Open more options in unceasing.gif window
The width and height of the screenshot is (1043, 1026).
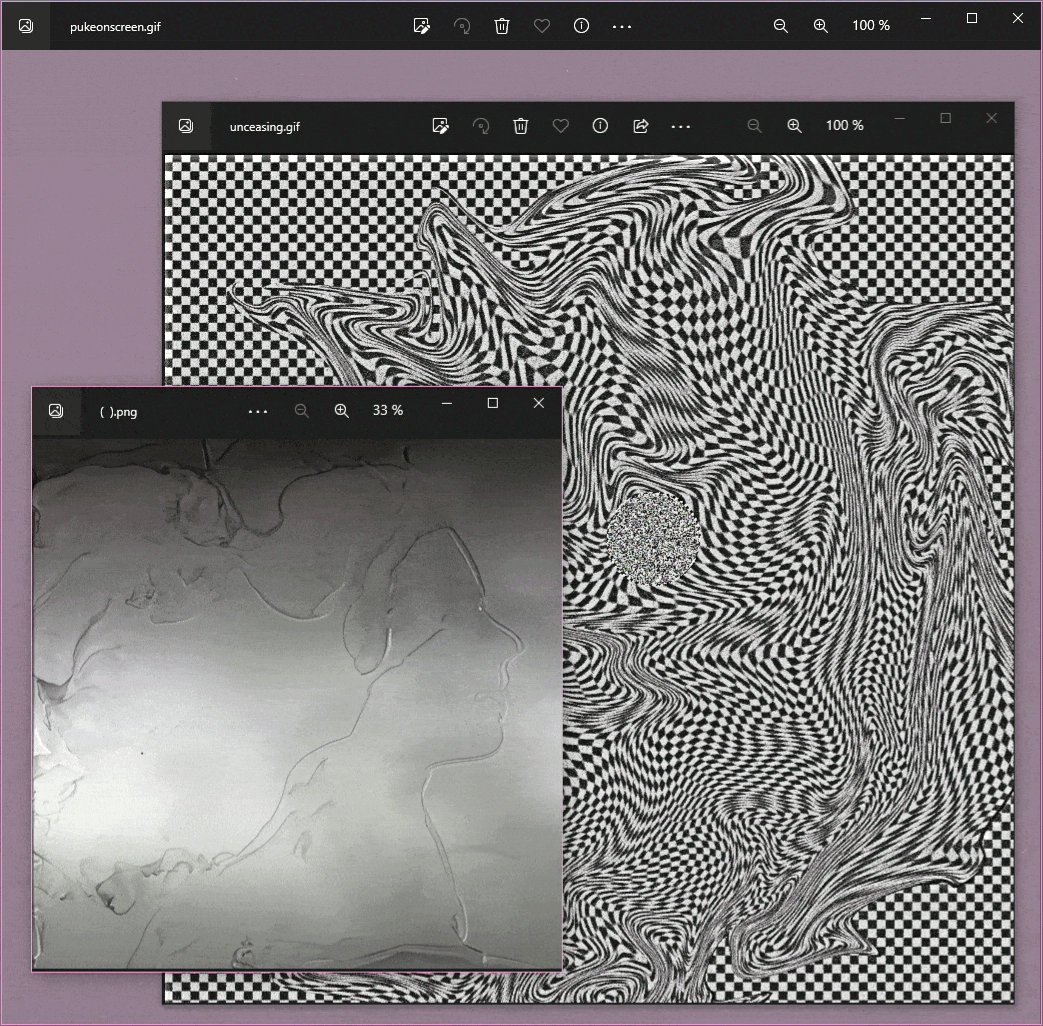click(x=680, y=126)
